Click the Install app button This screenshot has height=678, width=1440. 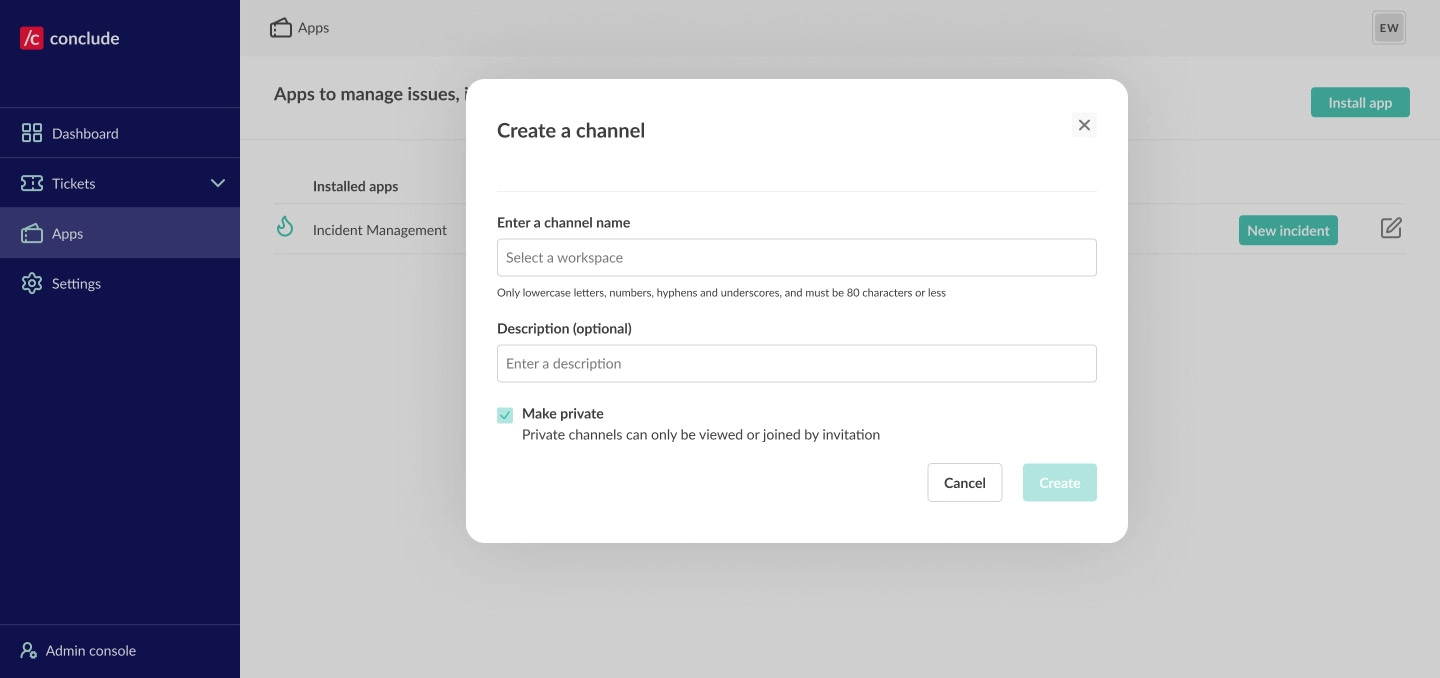pos(1360,102)
